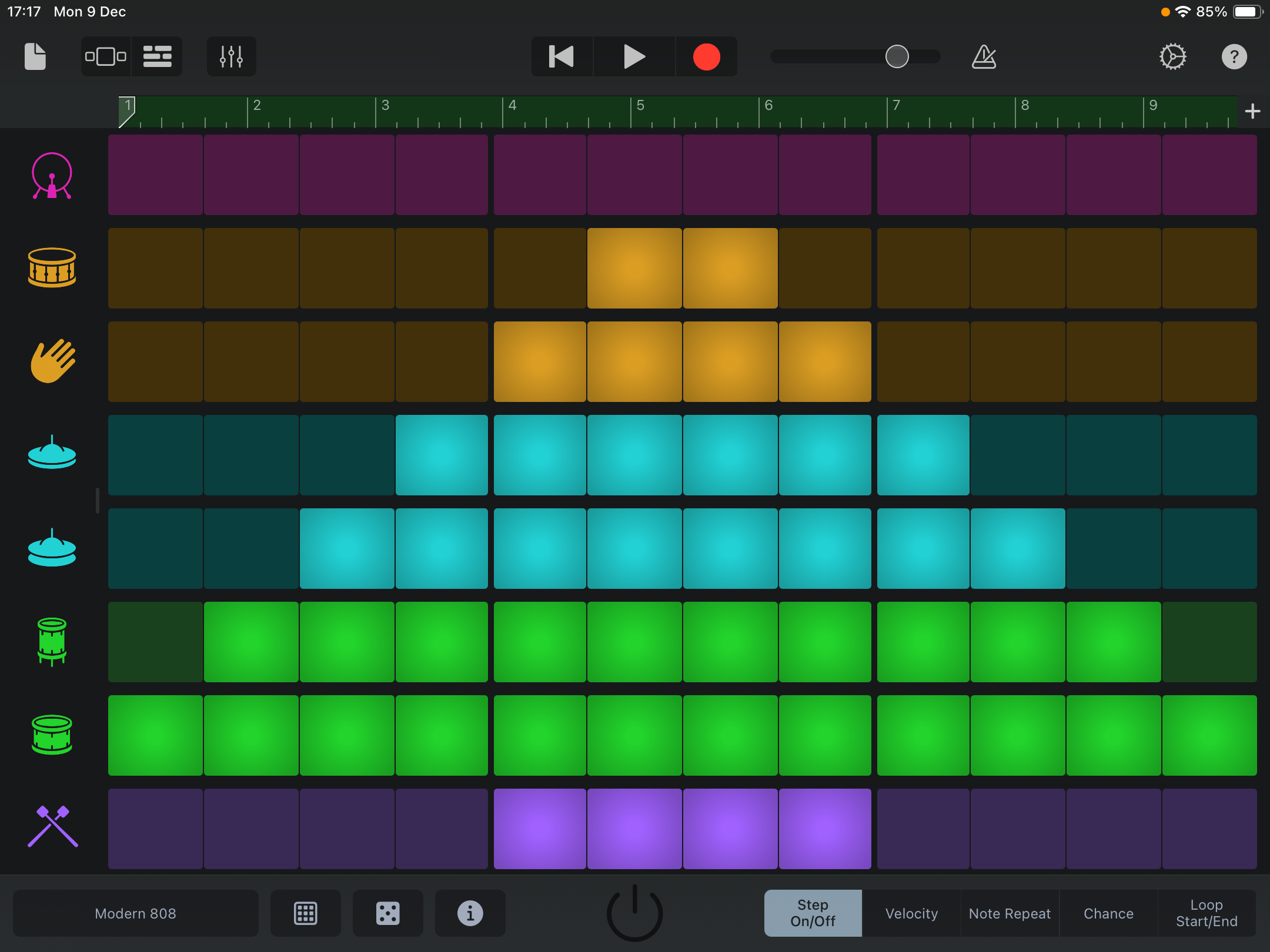Image resolution: width=1270 pixels, height=952 pixels.
Task: Open the pattern grid icon
Action: pyautogui.click(x=305, y=913)
